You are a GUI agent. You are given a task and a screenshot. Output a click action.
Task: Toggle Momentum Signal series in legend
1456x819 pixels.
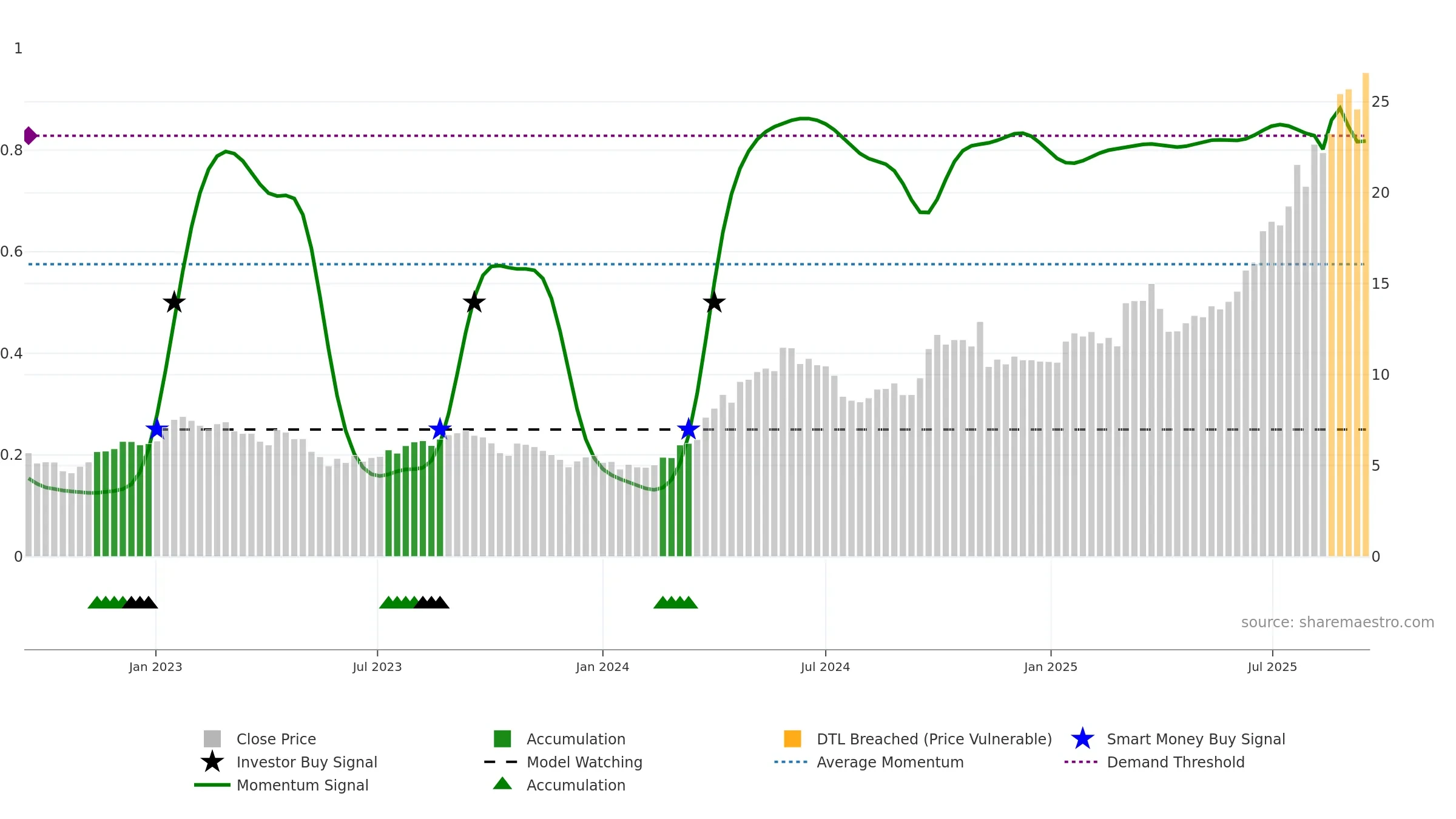pos(302,785)
